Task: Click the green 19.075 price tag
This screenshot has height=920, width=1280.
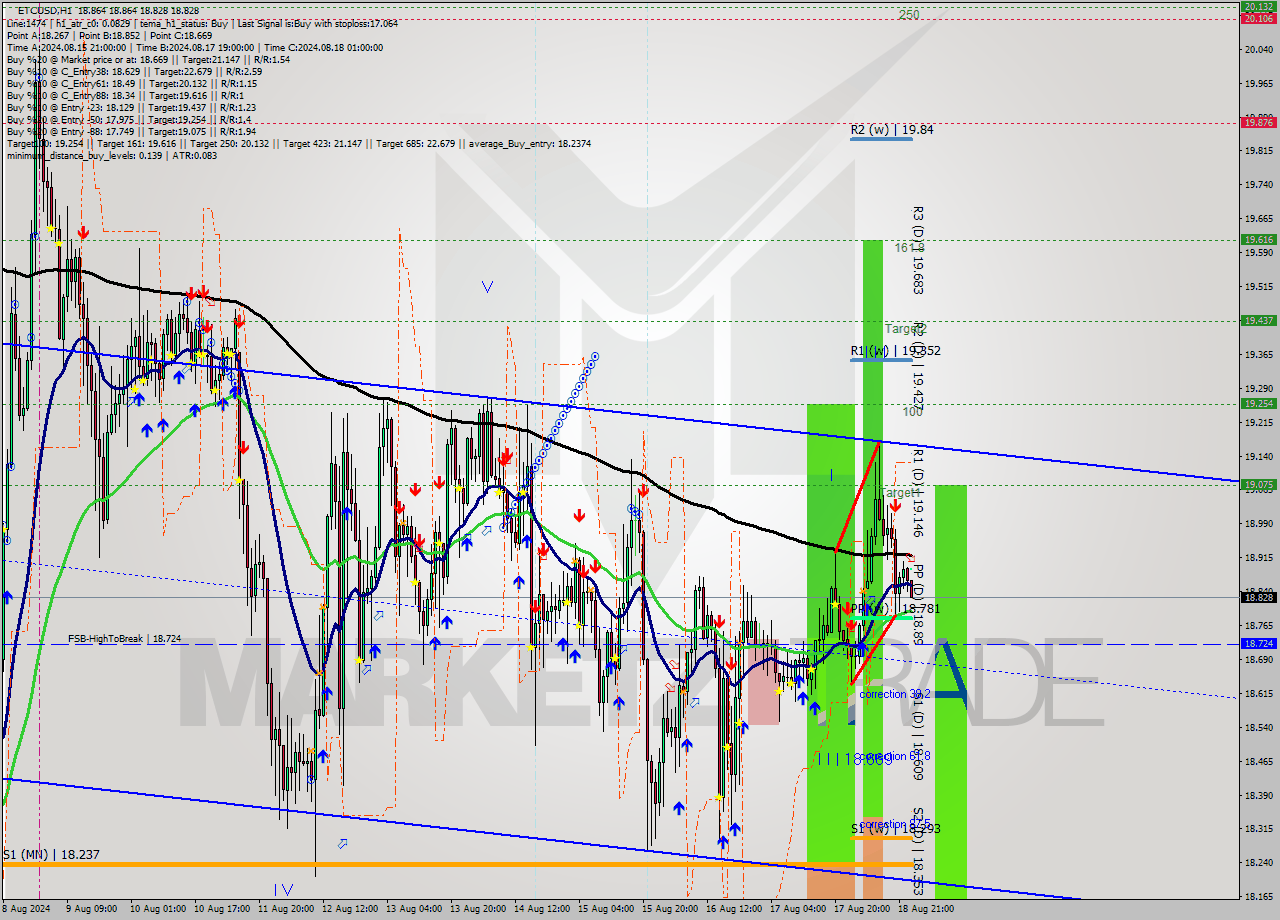Action: coord(1257,485)
